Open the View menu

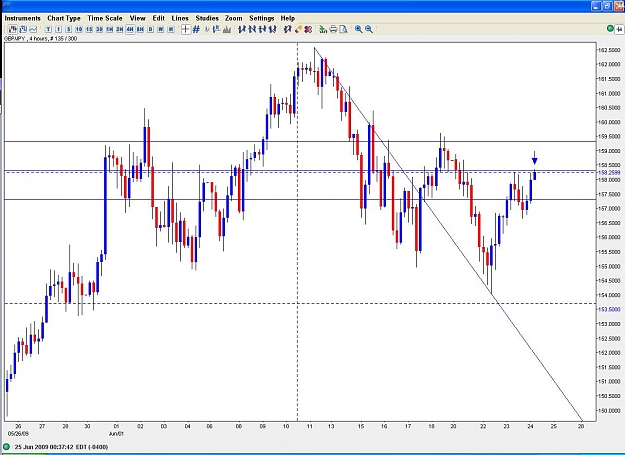point(138,18)
